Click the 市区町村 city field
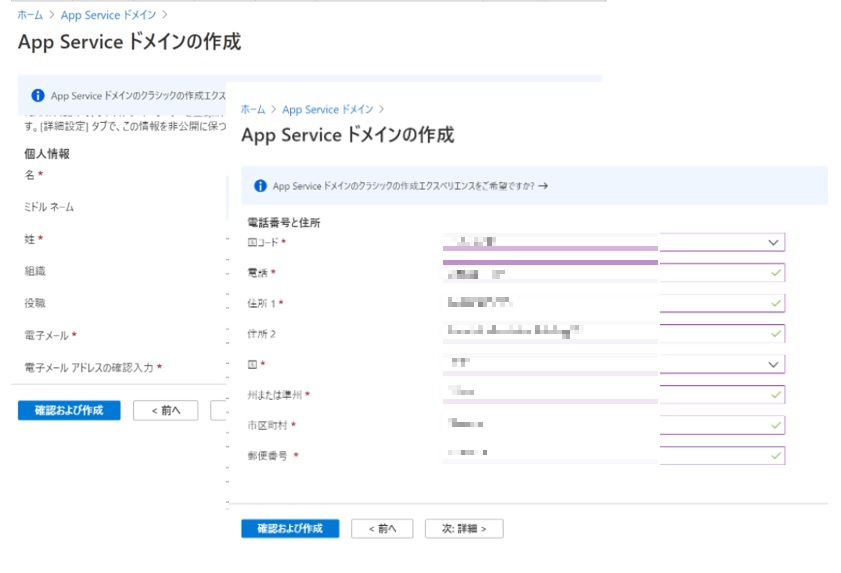 coord(614,425)
